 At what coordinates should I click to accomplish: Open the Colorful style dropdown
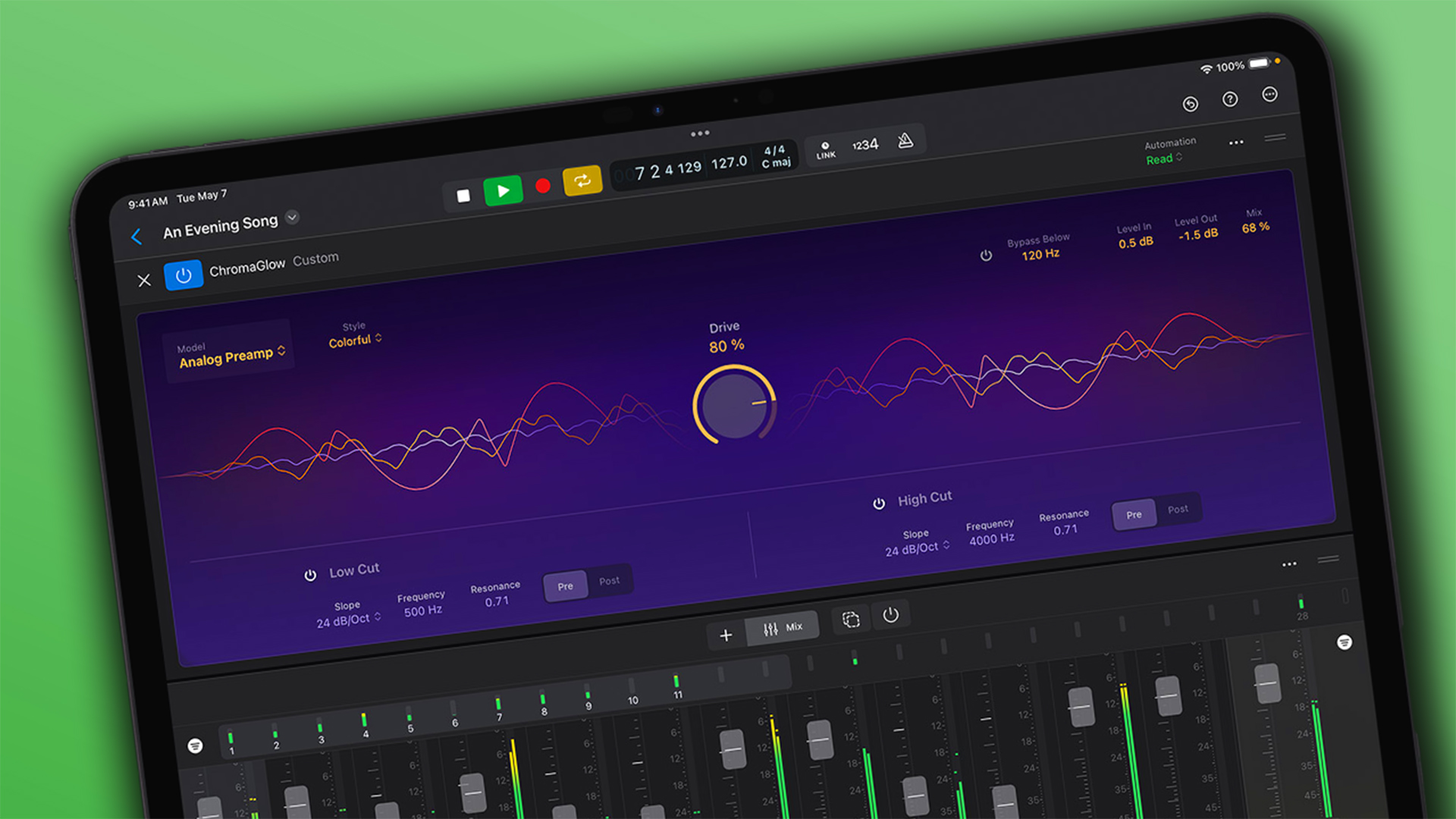point(355,340)
